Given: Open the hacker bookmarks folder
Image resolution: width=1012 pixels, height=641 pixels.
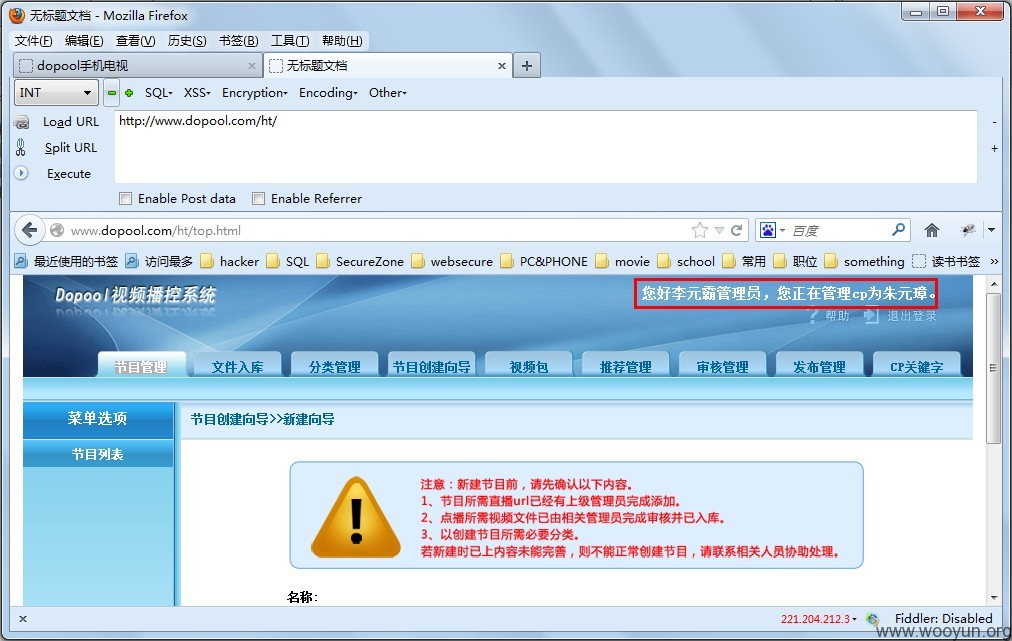Looking at the screenshot, I should pos(230,261).
